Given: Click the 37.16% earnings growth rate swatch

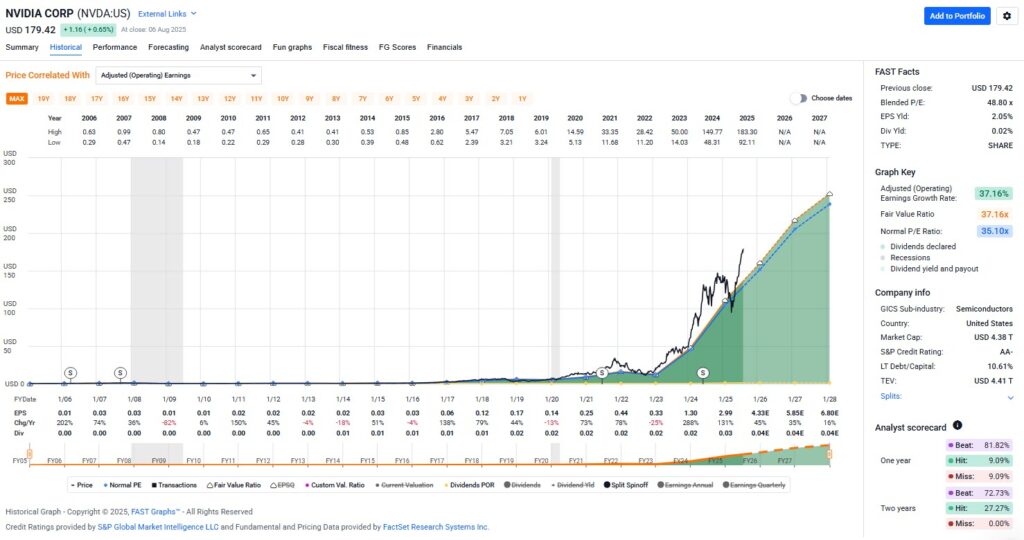Looking at the screenshot, I should (993, 193).
